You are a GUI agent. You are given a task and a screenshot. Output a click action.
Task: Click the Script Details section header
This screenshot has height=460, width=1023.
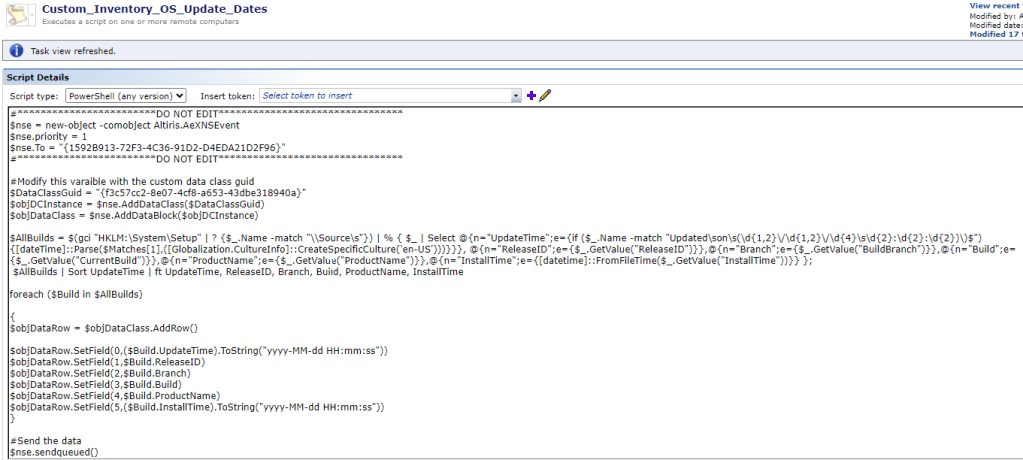click(x=43, y=77)
